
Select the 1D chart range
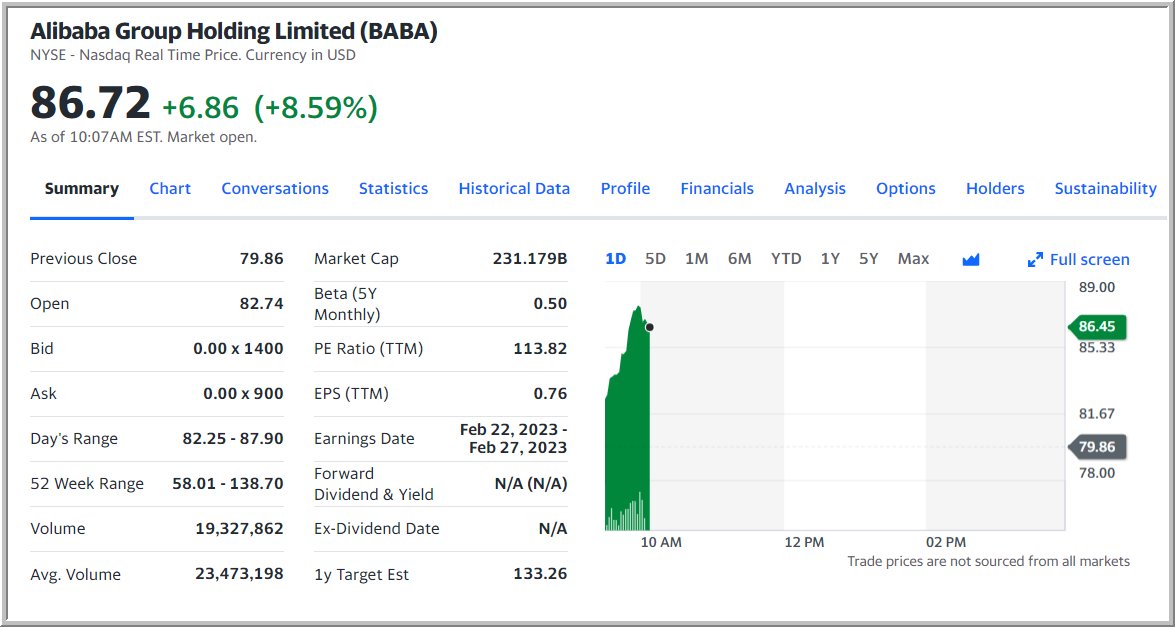tap(615, 259)
